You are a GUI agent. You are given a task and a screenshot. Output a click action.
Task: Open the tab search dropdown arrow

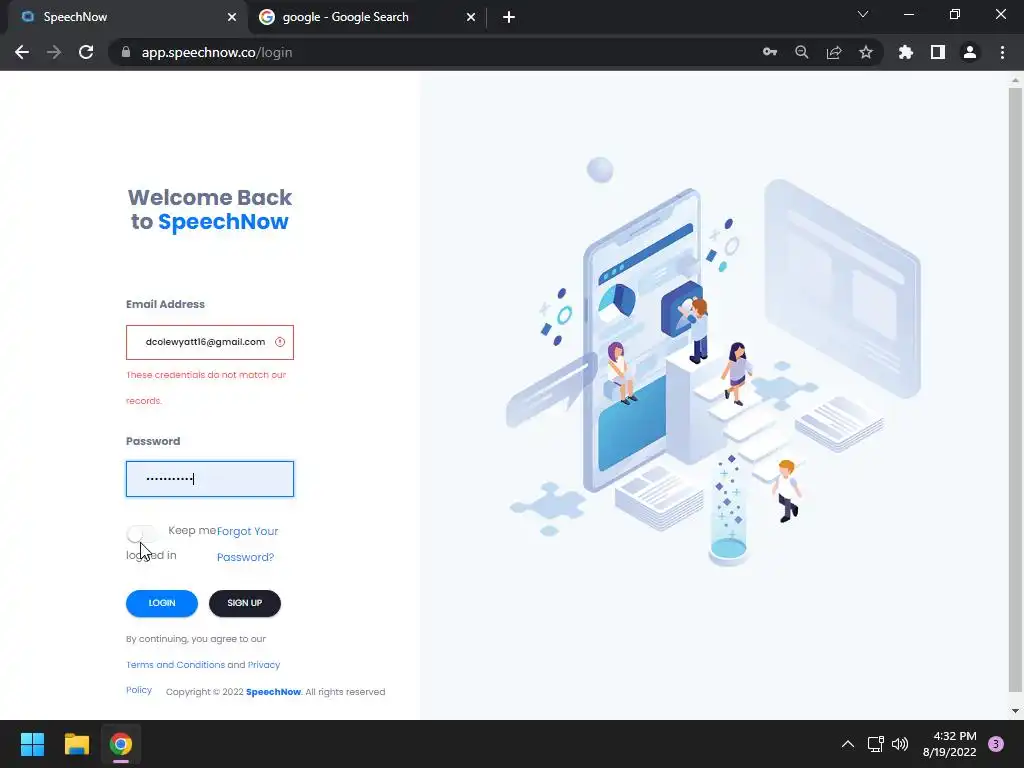click(863, 14)
